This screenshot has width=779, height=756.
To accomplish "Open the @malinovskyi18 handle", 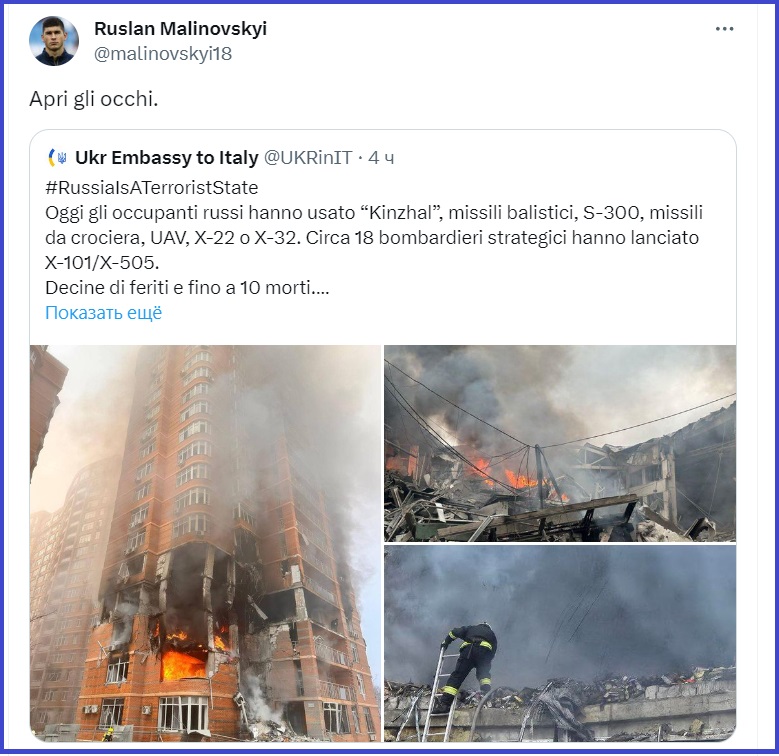I will point(163,54).
